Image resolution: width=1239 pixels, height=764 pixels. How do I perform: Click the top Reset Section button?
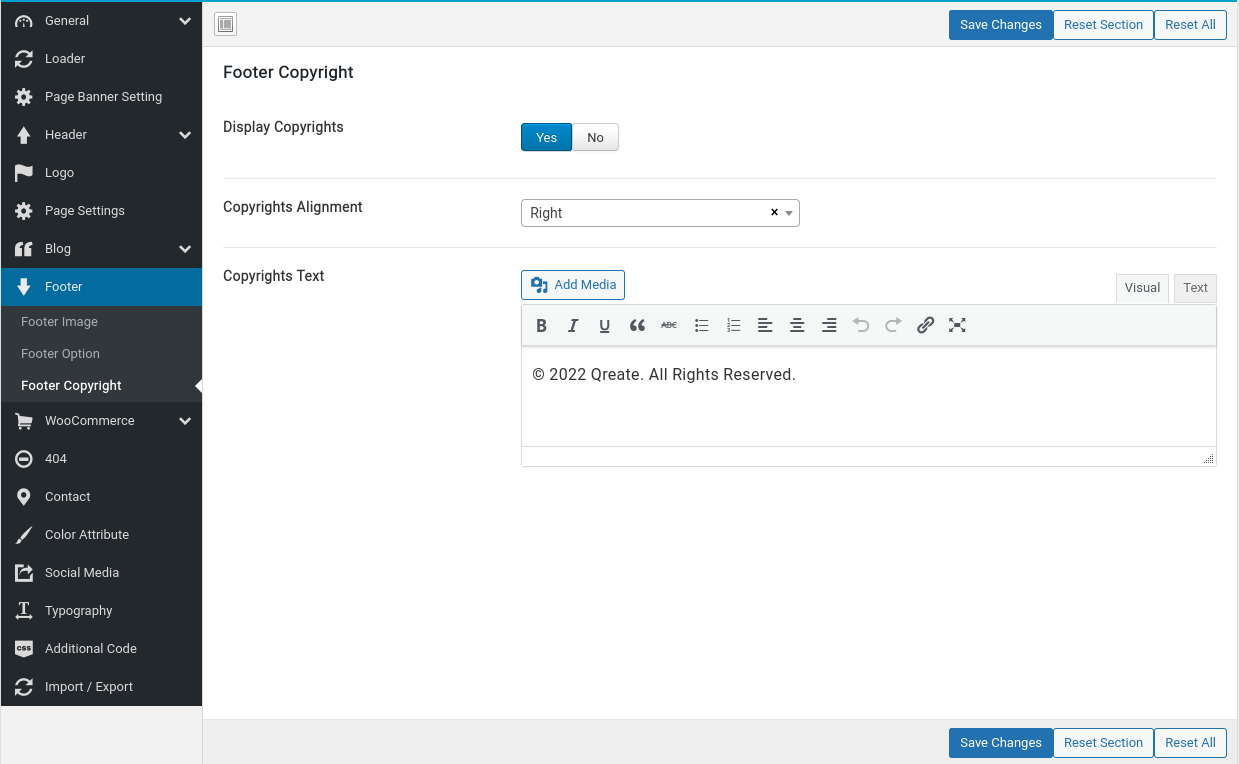click(x=1103, y=25)
